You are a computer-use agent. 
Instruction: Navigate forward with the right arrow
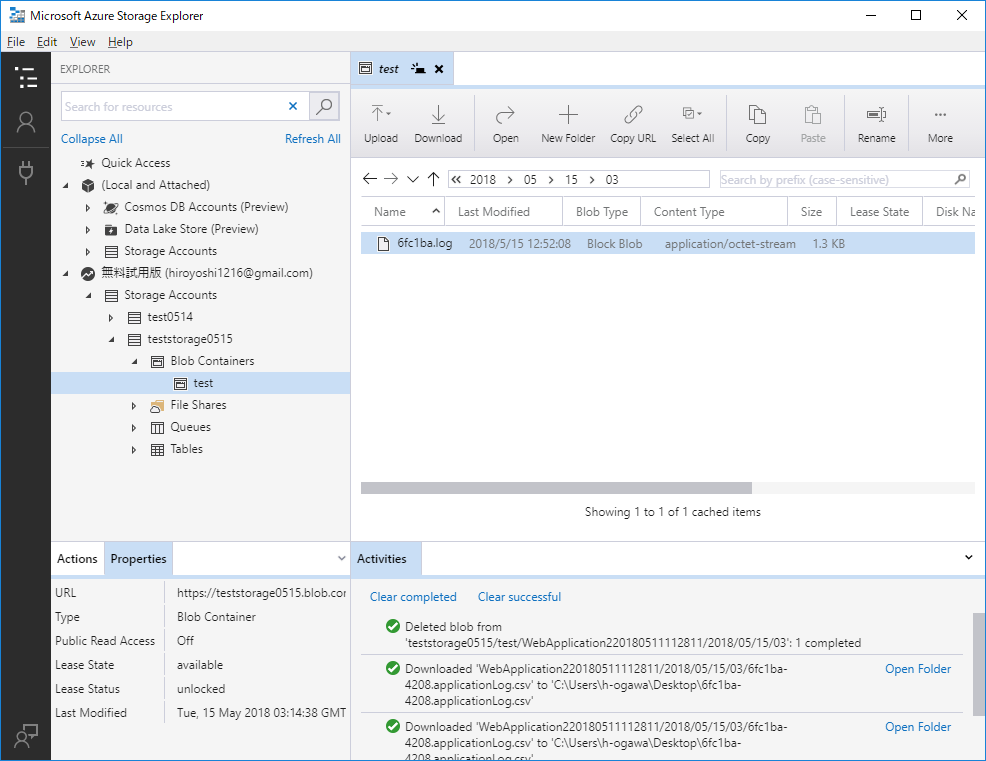click(x=391, y=179)
